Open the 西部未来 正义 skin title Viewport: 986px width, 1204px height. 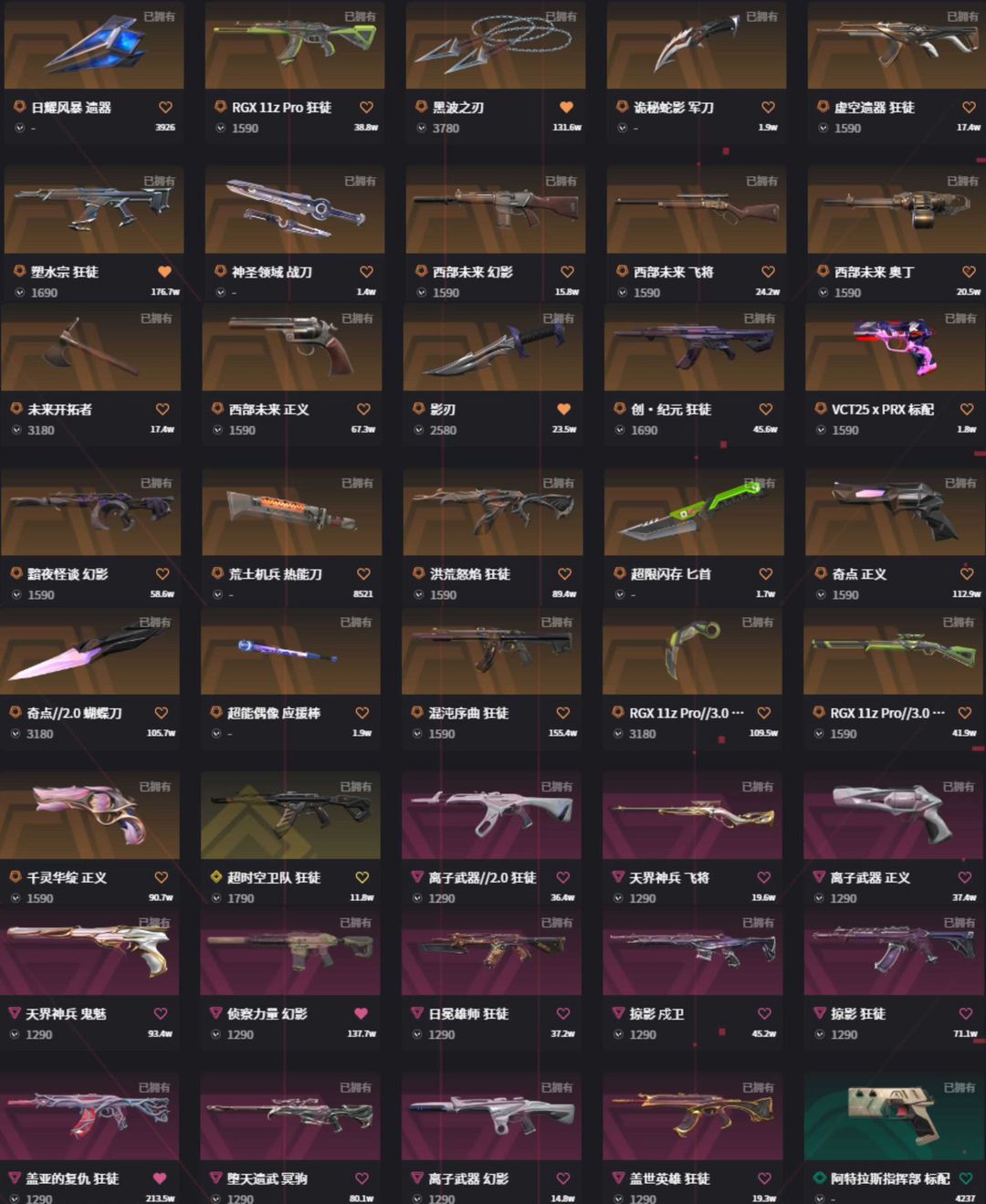[268, 409]
